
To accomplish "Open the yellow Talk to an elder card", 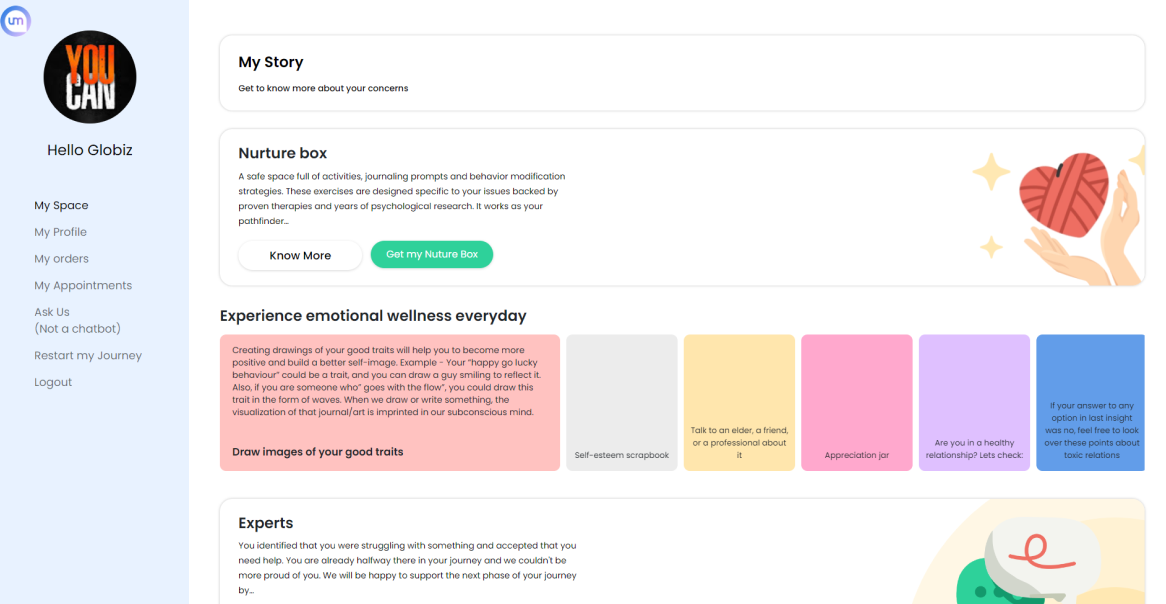I will point(739,402).
